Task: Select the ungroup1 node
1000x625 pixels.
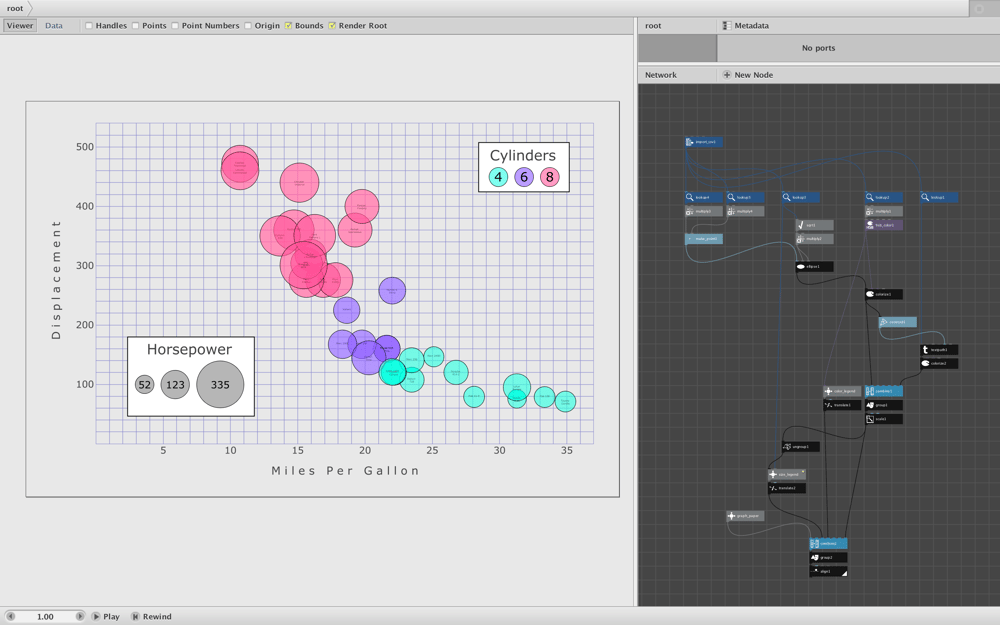Action: click(800, 447)
